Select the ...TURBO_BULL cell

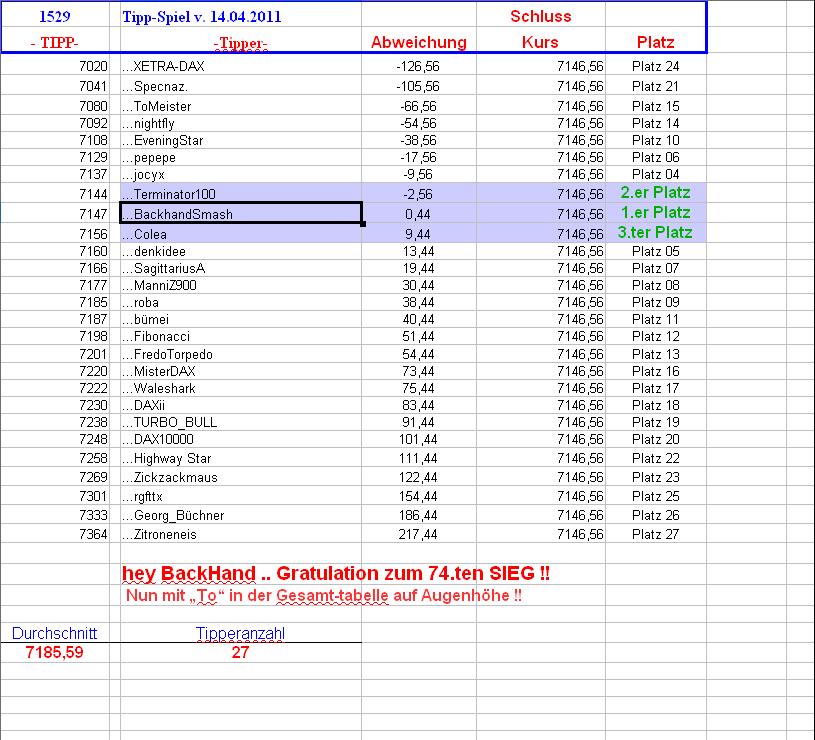241,422
